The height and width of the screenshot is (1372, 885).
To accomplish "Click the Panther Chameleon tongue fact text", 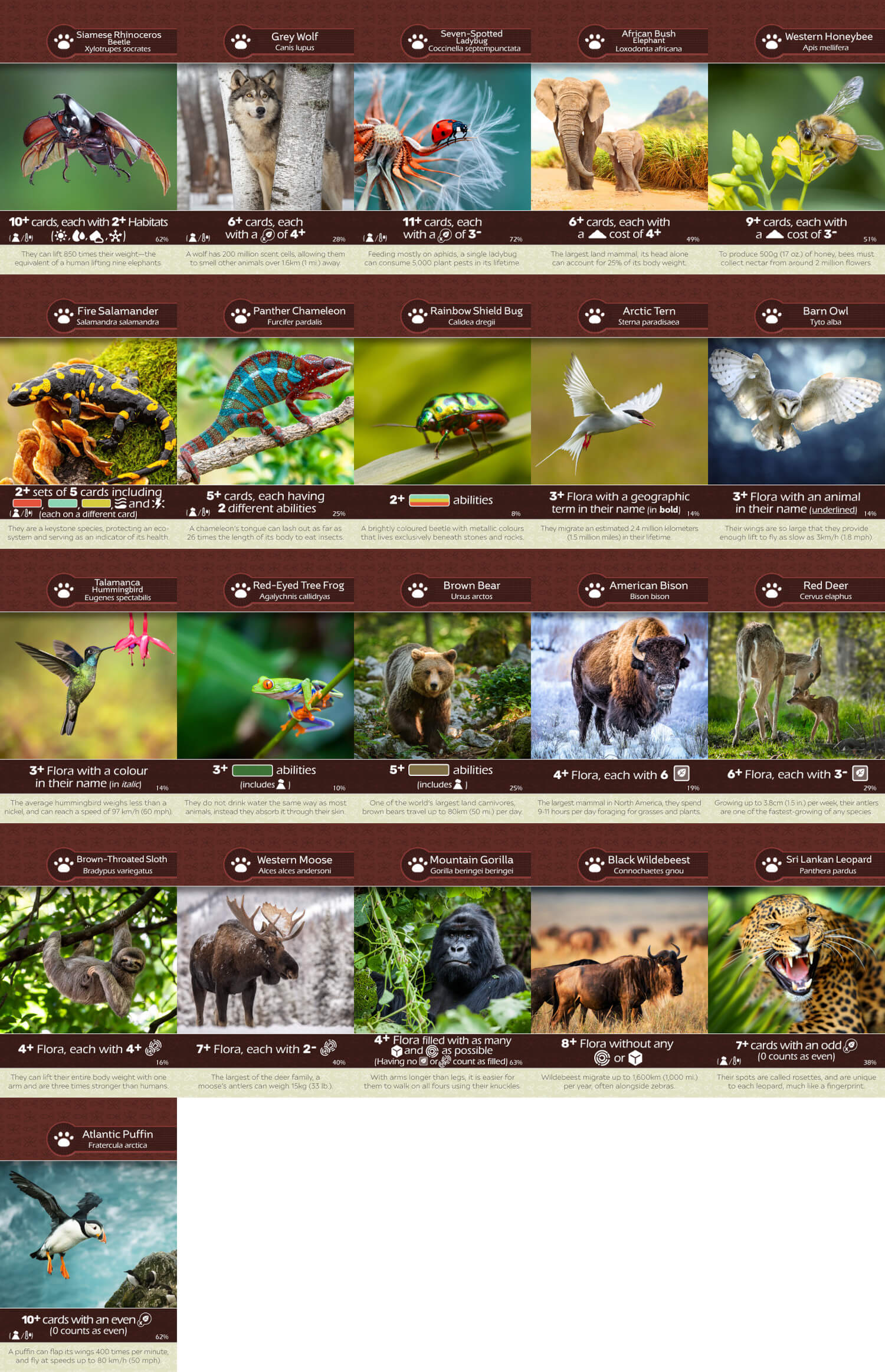I will [265, 532].
